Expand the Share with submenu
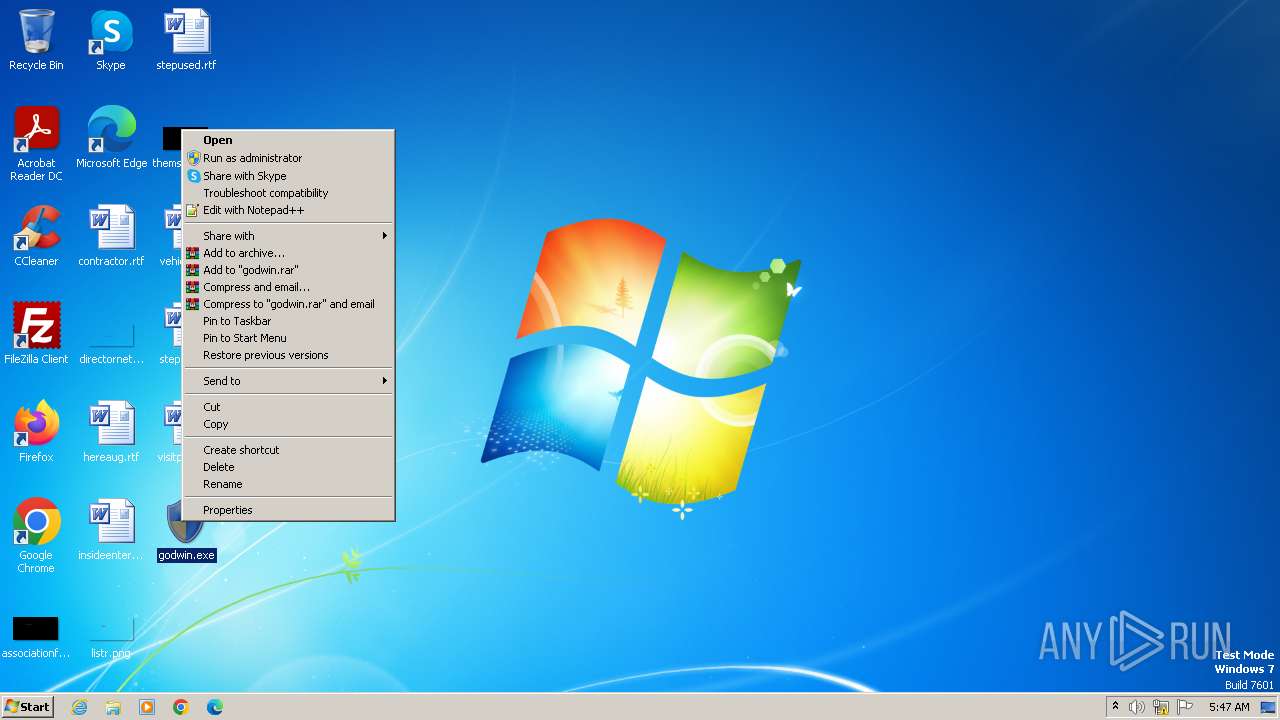The height and width of the screenshot is (720, 1280). coord(288,236)
